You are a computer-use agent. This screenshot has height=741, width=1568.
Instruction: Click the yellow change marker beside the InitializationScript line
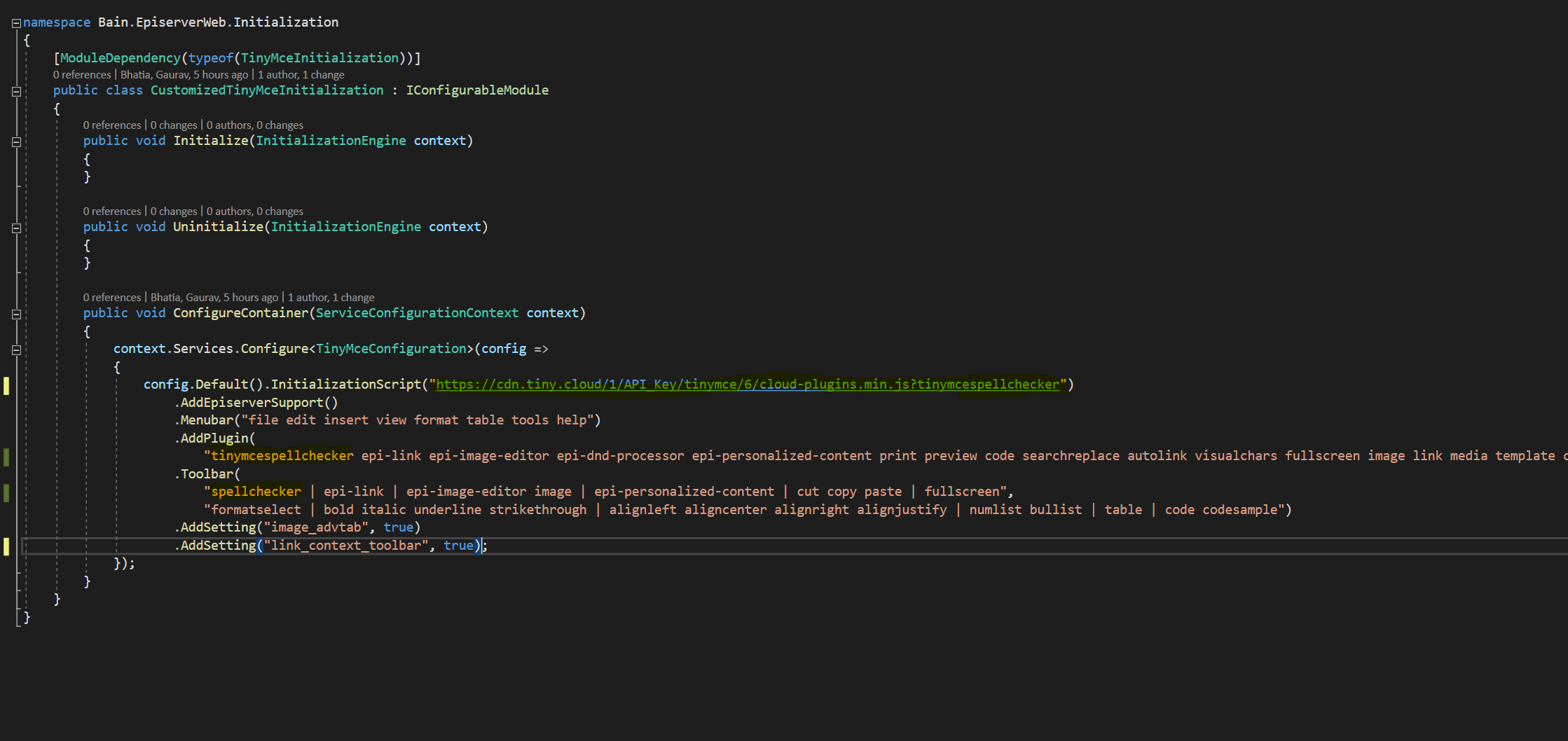click(6, 385)
